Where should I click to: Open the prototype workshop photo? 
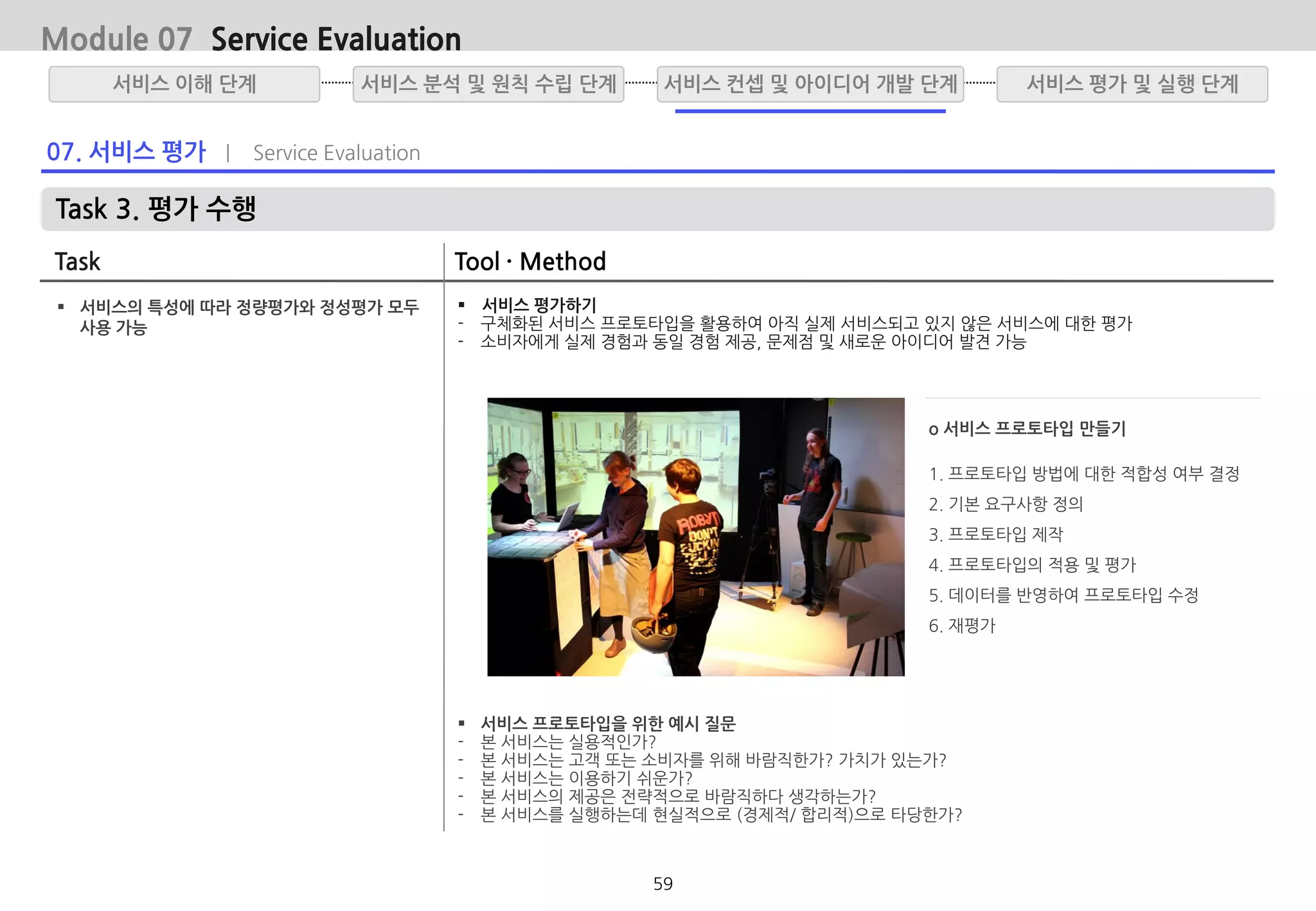click(696, 537)
